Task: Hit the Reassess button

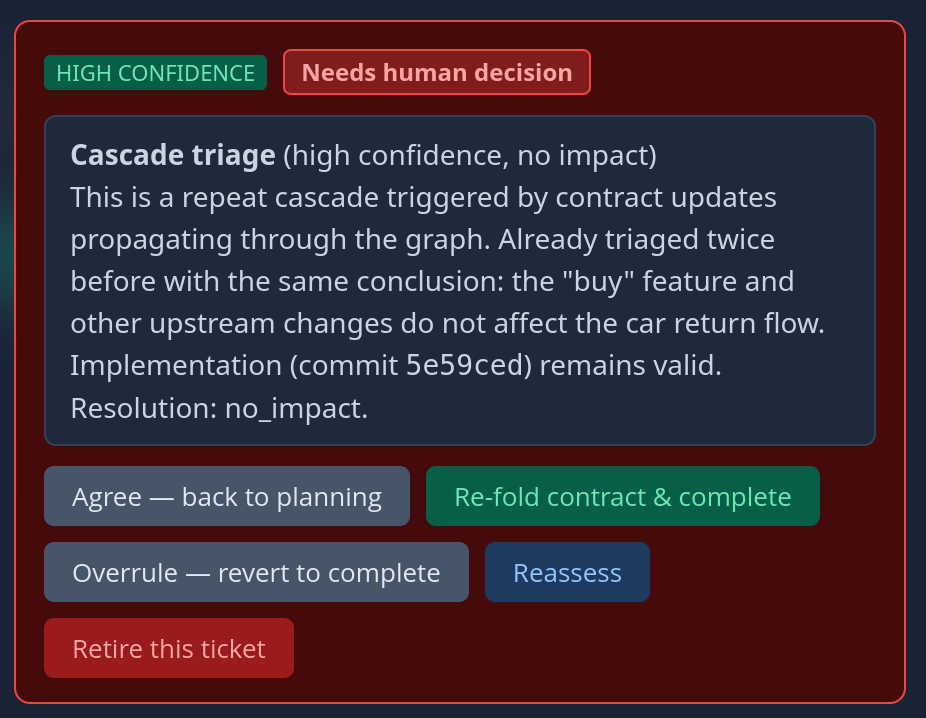Action: coord(567,573)
